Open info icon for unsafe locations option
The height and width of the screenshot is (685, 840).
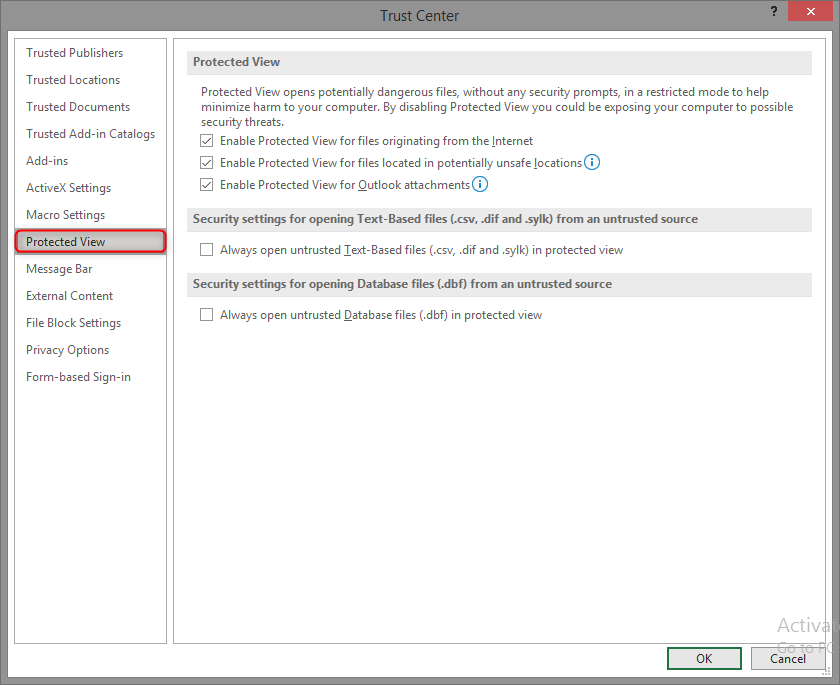coord(591,162)
